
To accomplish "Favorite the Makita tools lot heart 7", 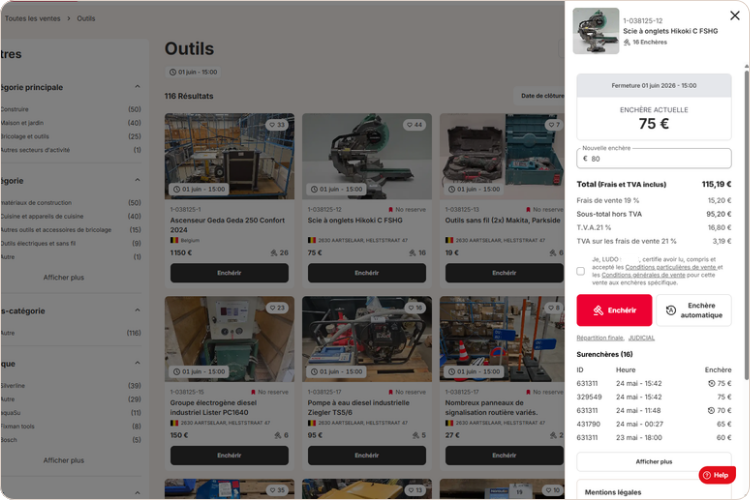I will tap(552, 125).
